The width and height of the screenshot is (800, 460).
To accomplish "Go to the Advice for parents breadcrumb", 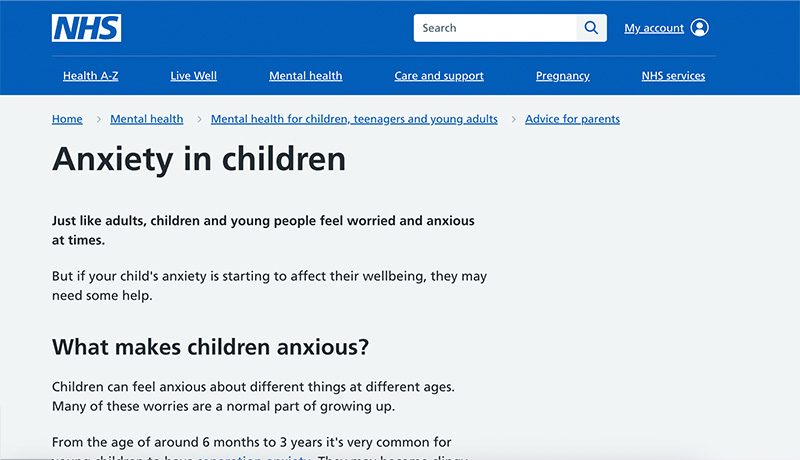I will tap(572, 119).
